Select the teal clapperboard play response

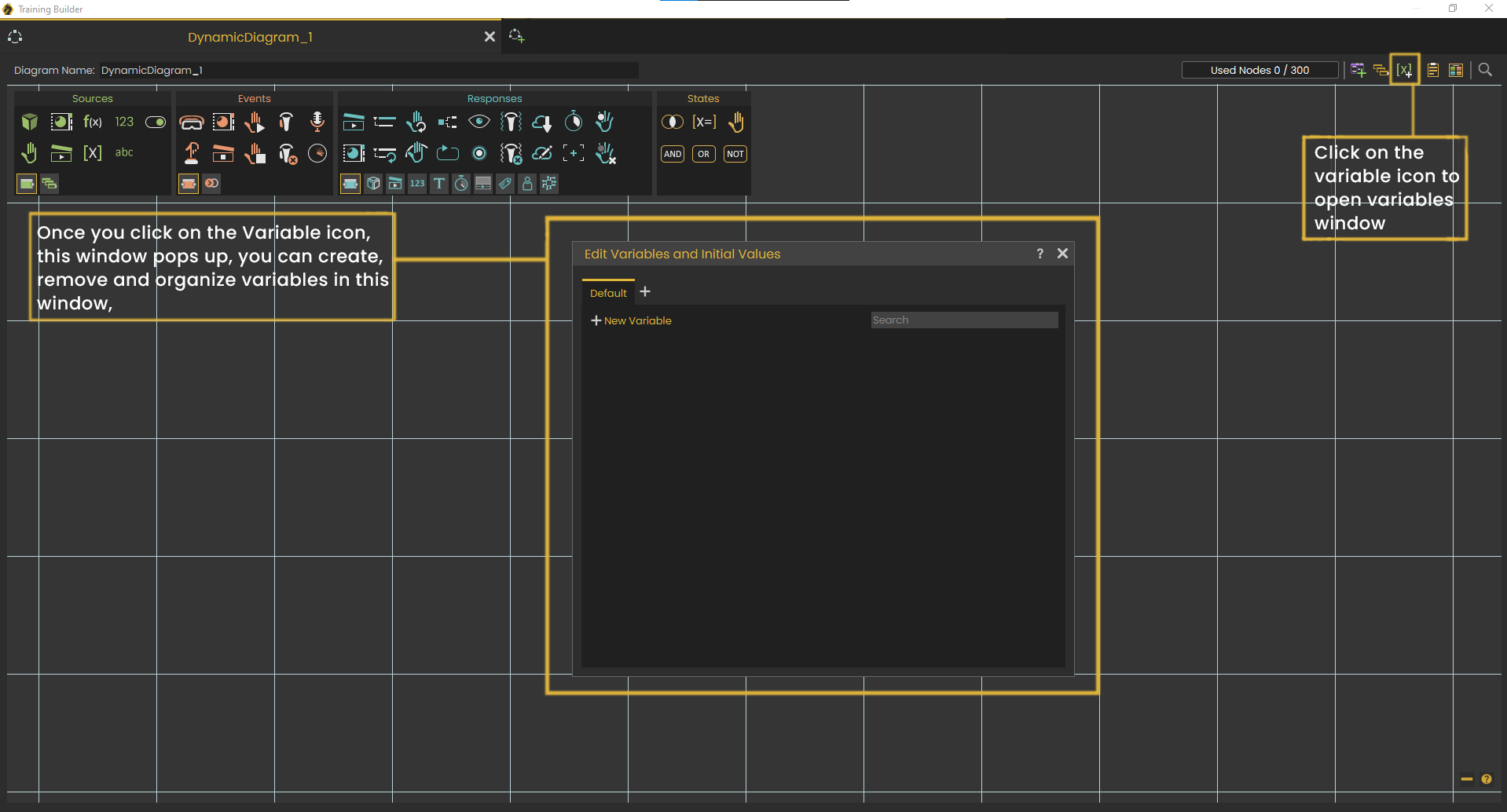click(354, 122)
